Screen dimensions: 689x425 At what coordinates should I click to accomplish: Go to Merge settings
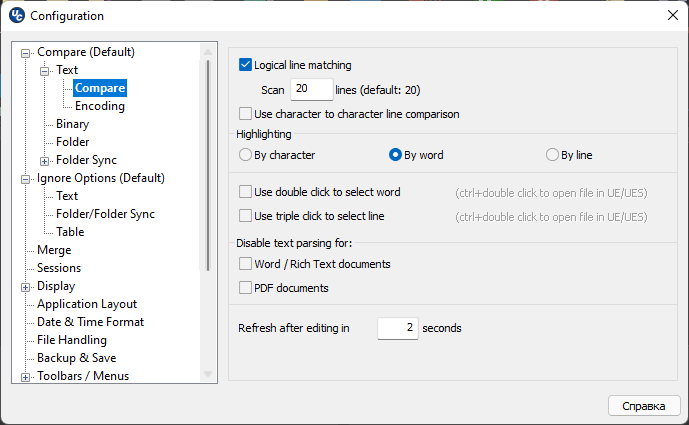(54, 250)
